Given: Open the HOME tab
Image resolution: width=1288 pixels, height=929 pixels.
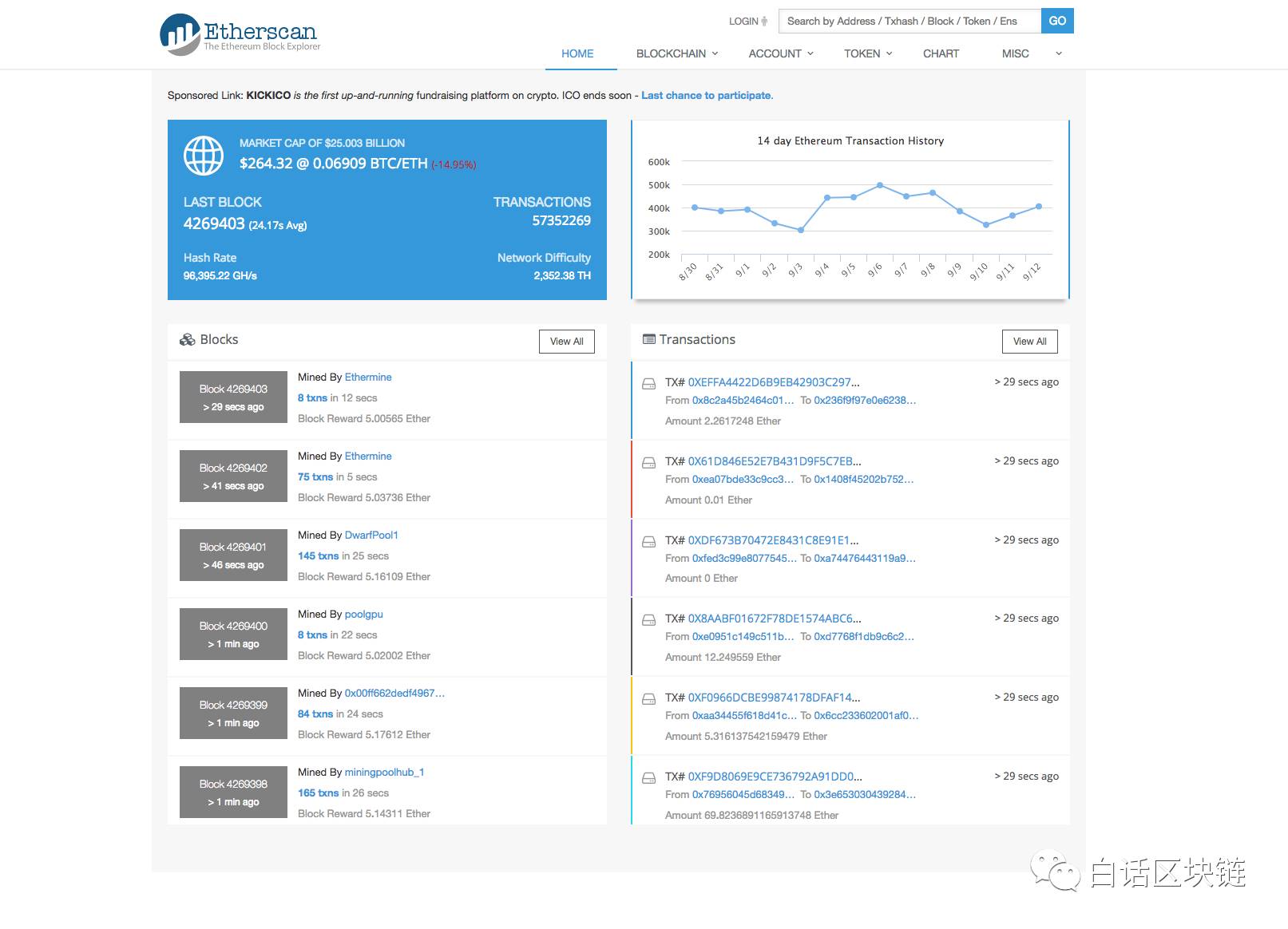Looking at the screenshot, I should (577, 53).
